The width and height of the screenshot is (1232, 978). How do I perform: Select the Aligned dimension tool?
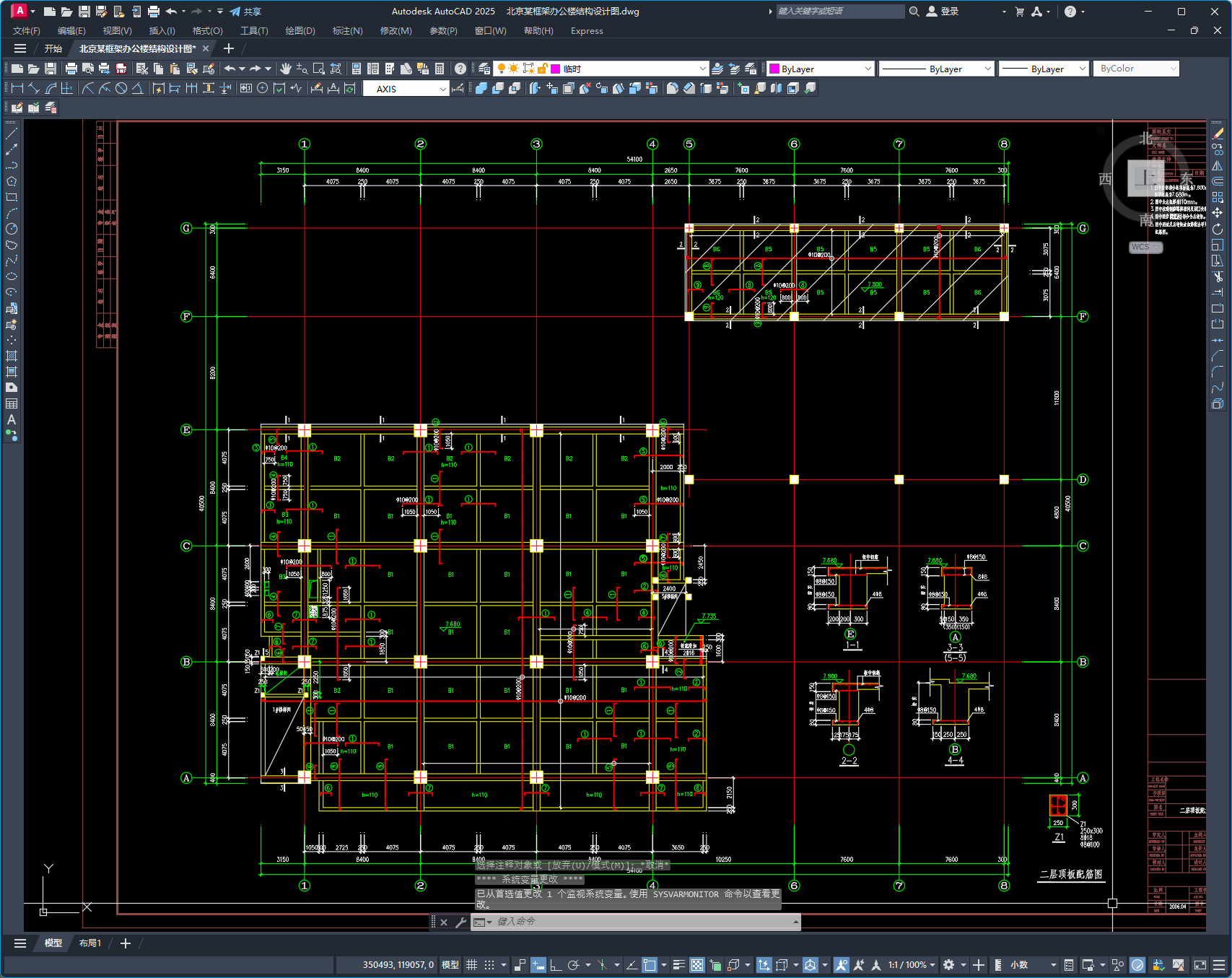pos(34,88)
